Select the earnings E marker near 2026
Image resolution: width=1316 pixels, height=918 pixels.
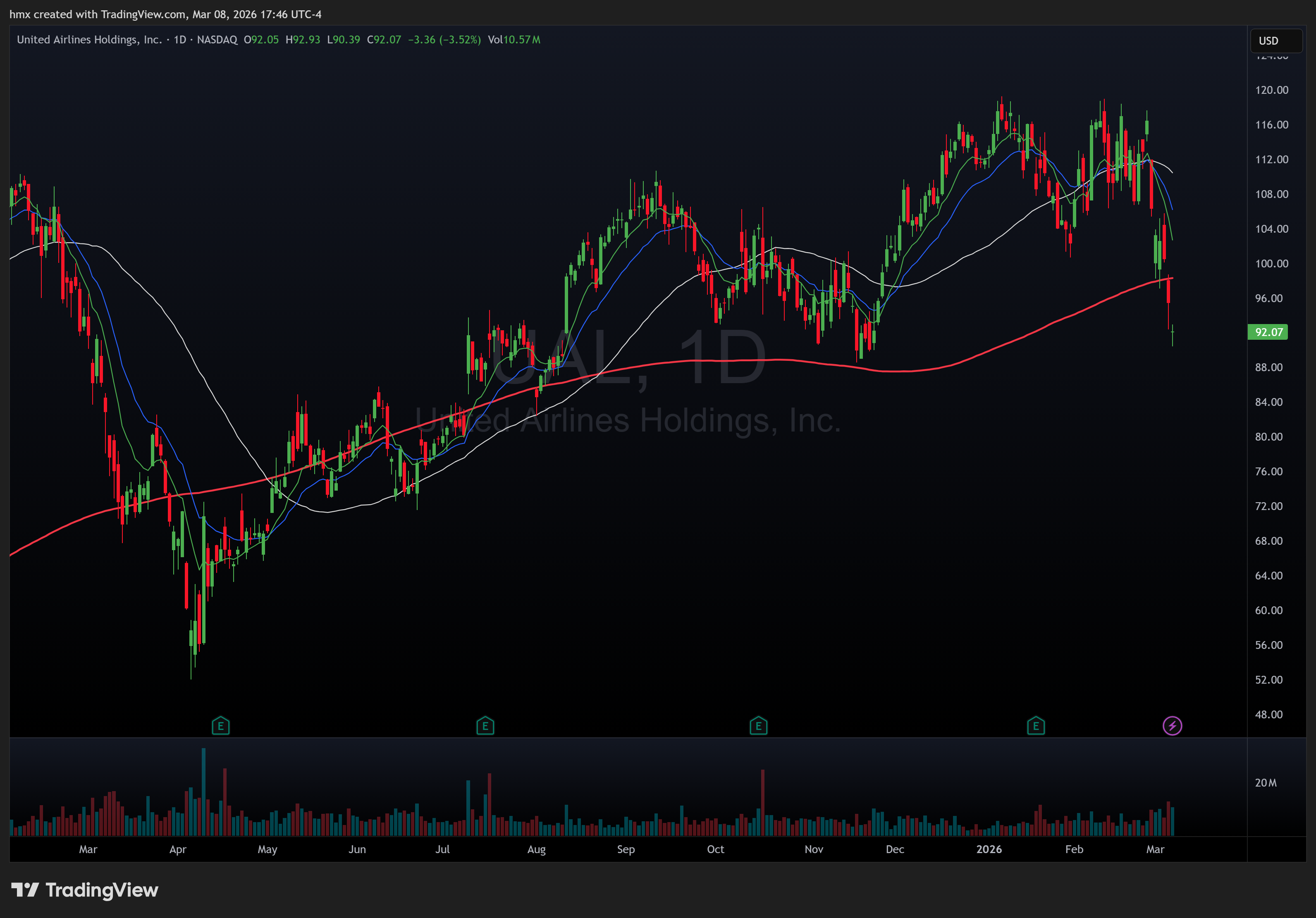1036,726
